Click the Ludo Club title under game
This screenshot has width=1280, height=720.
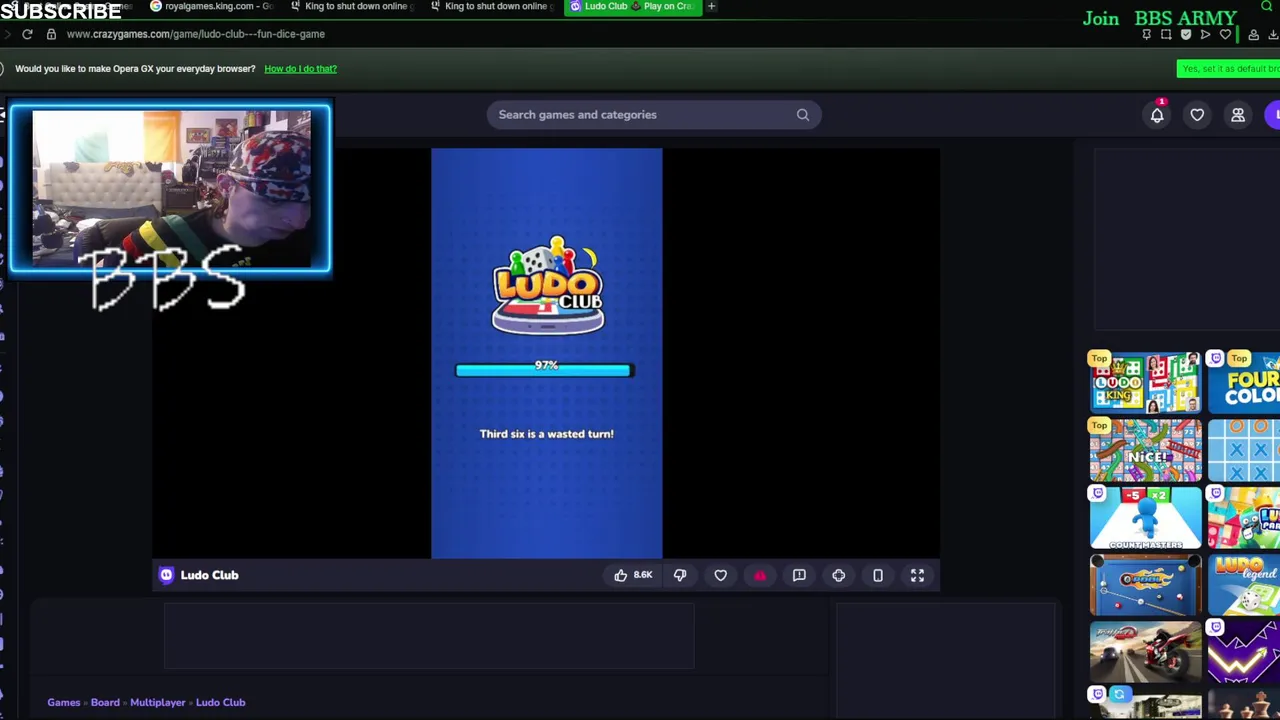click(x=209, y=575)
